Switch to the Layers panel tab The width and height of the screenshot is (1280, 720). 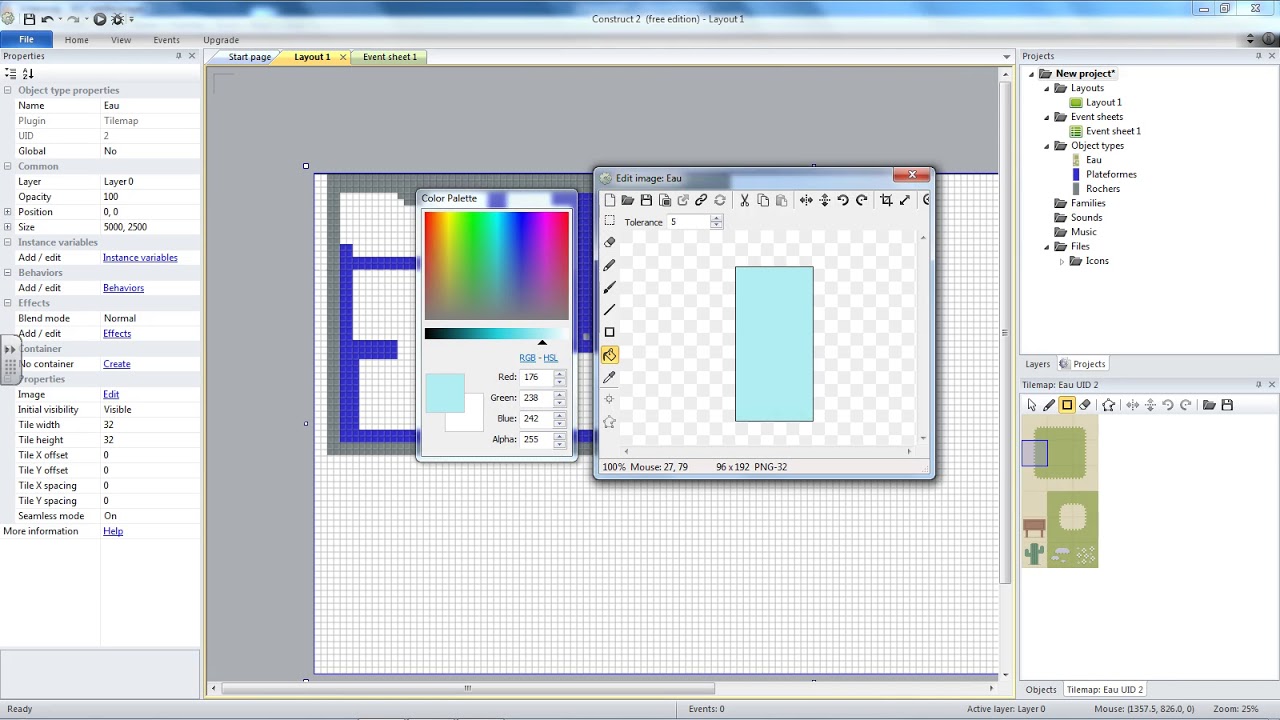[x=1037, y=364]
